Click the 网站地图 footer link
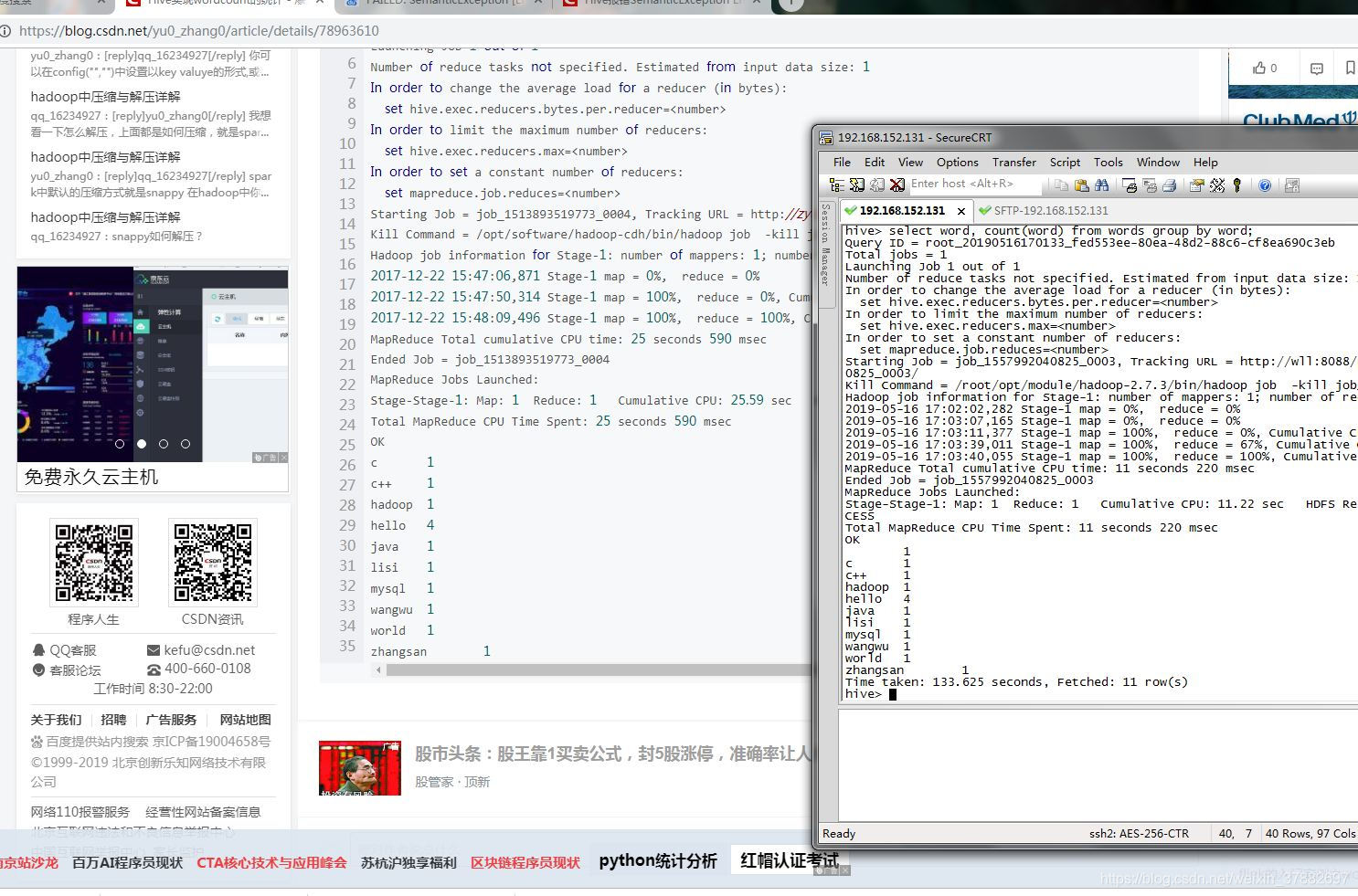This screenshot has width=1358, height=896. coord(245,720)
